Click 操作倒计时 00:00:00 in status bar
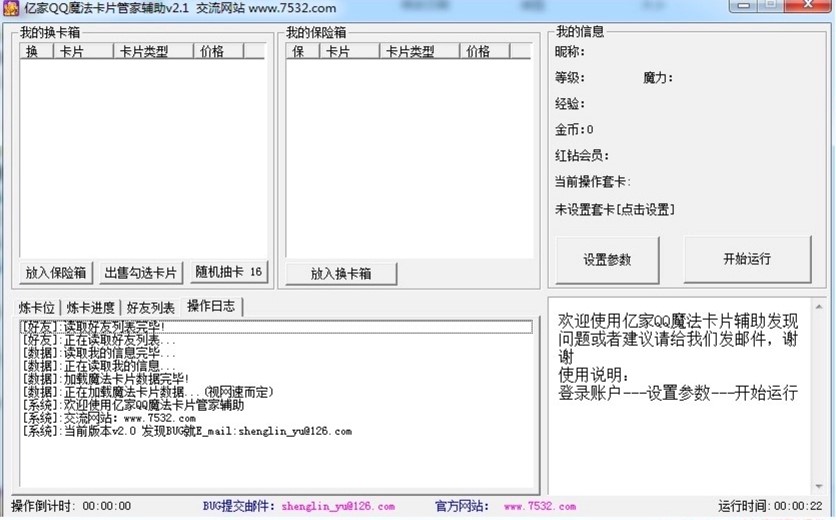 point(71,506)
